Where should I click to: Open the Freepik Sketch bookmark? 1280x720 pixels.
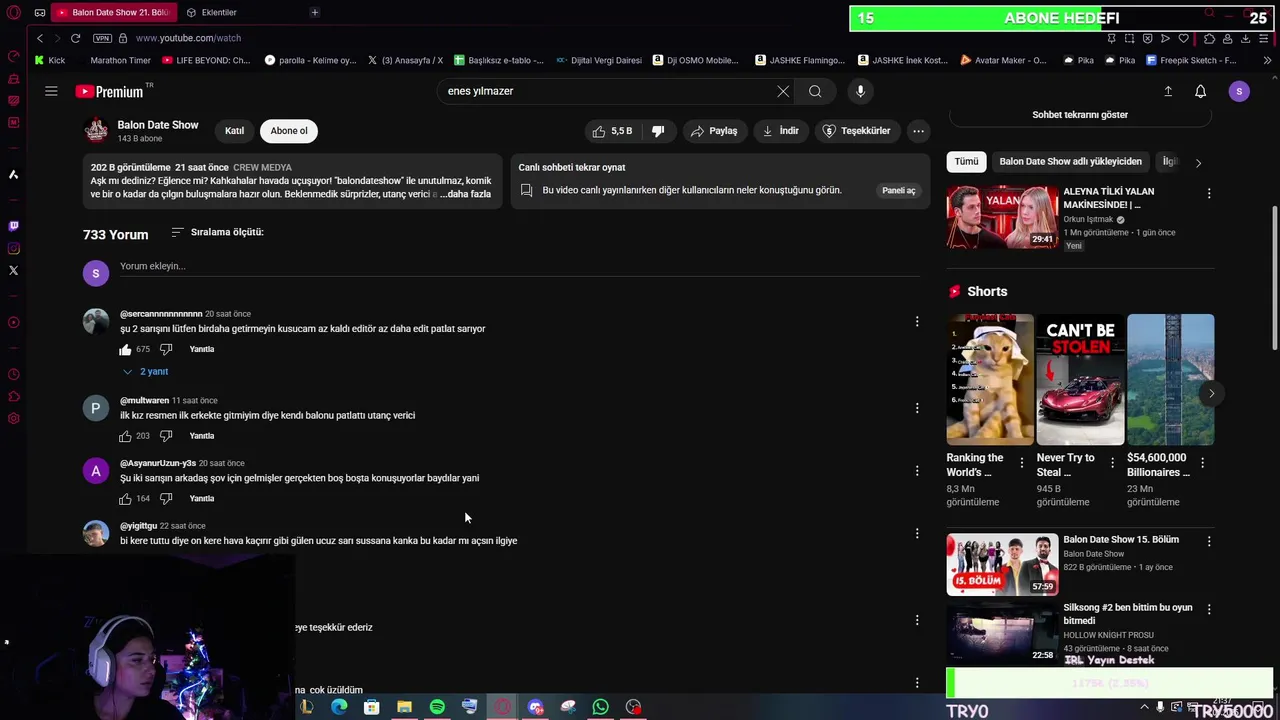point(1192,60)
